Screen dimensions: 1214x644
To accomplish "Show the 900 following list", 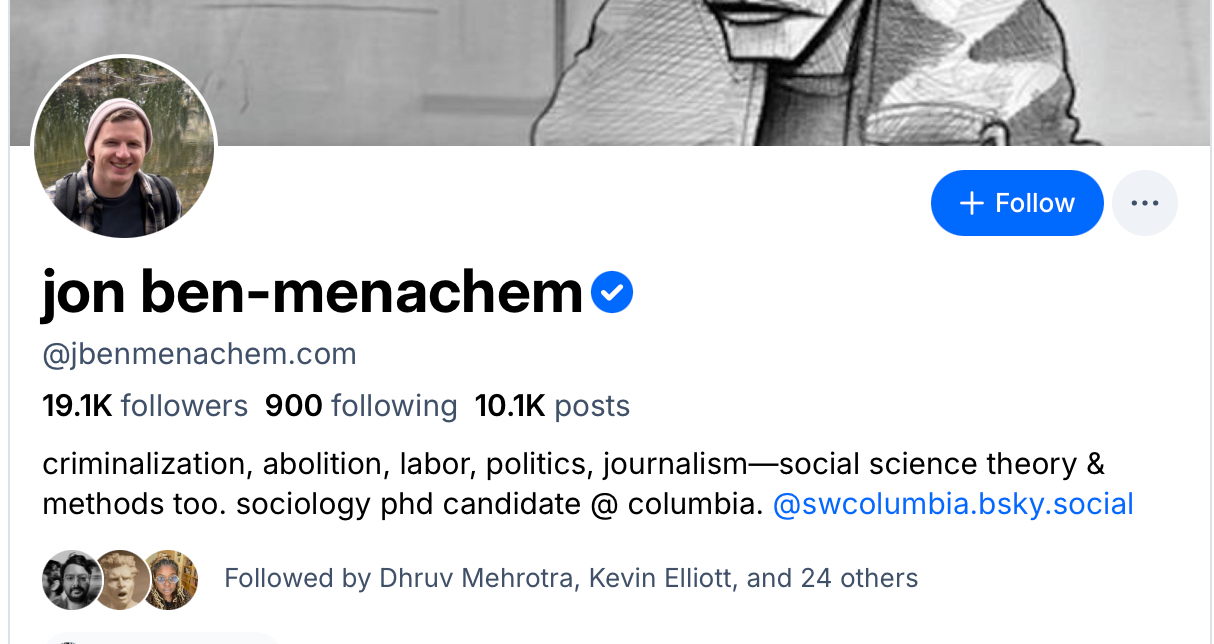I will click(x=361, y=406).
